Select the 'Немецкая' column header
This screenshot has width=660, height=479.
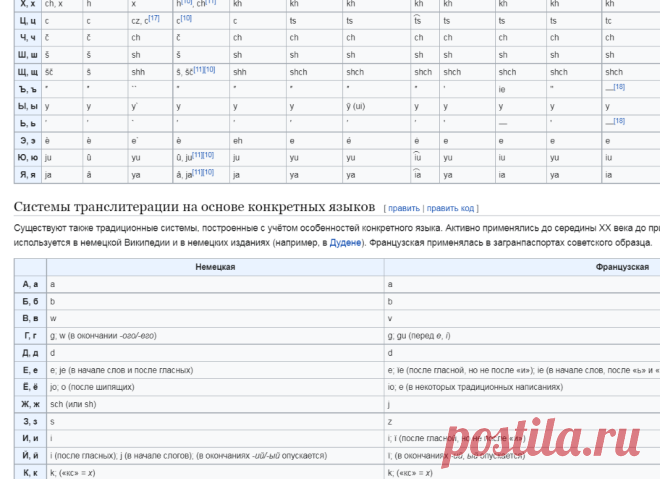click(215, 267)
